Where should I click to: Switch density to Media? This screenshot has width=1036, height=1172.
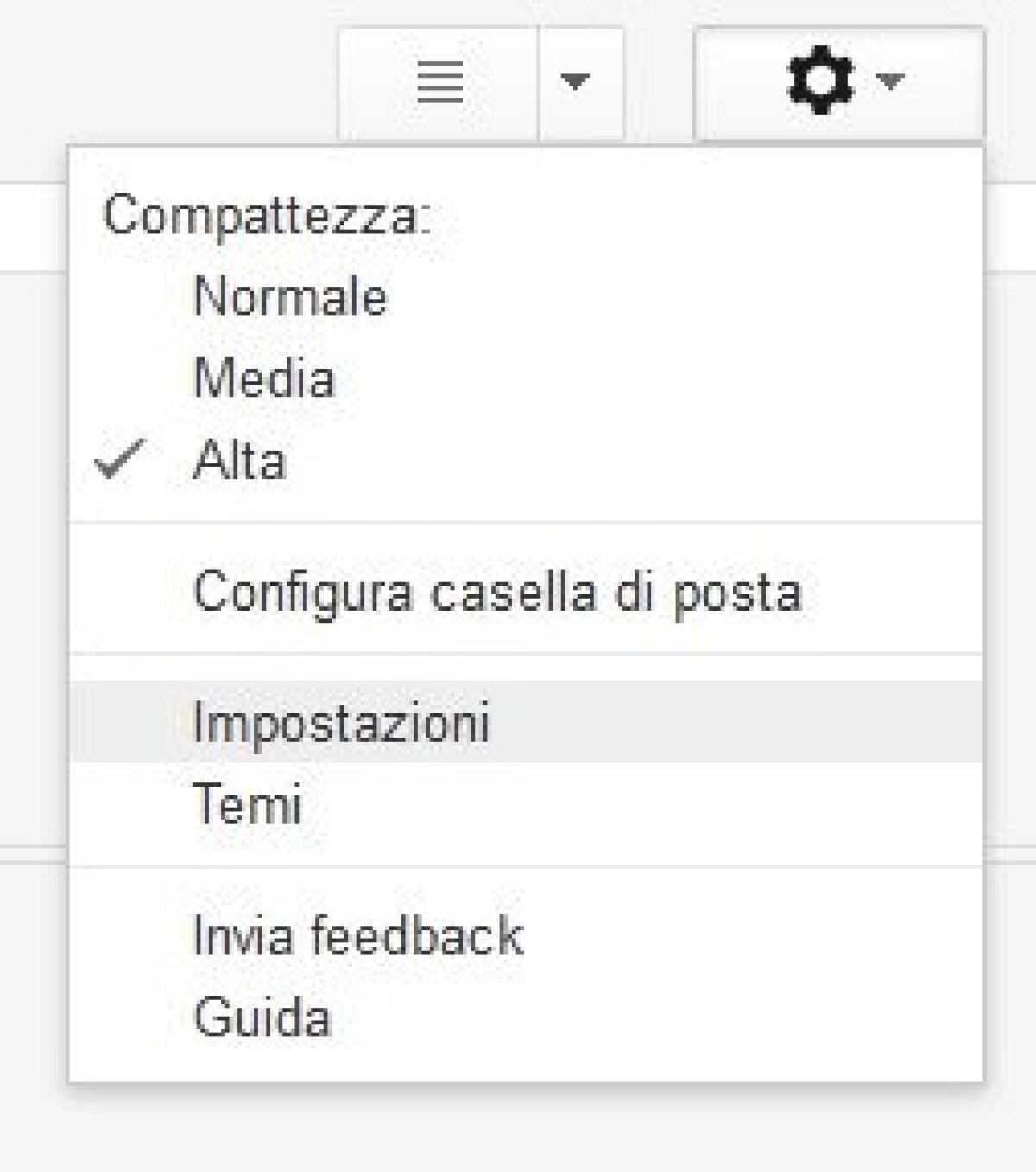(263, 376)
